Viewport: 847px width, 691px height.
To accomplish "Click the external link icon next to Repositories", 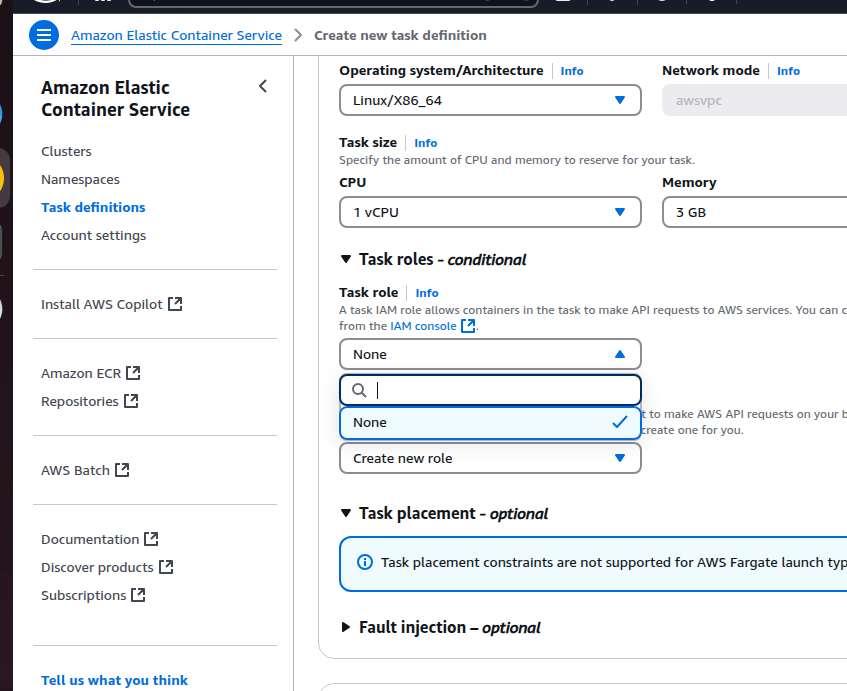I will coord(131,401).
